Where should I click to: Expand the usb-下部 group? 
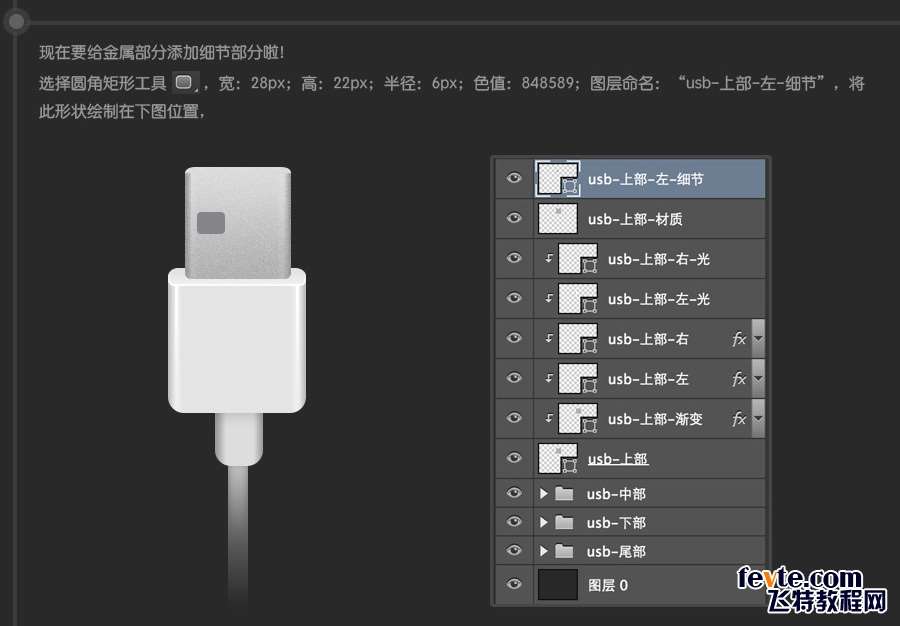[x=544, y=522]
